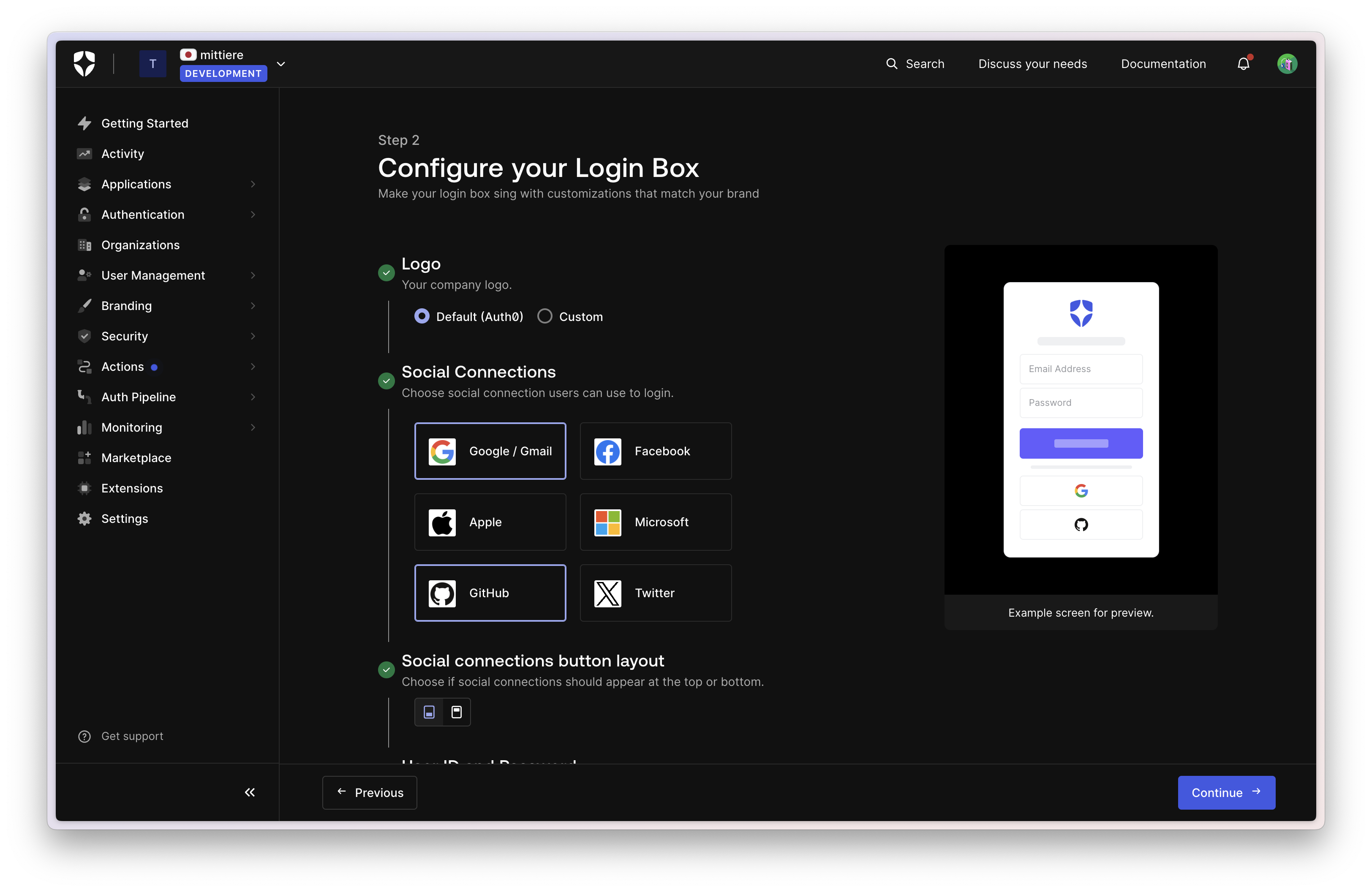Expand the Branding sidebar section
This screenshot has height=892, width=1372.
126,306
